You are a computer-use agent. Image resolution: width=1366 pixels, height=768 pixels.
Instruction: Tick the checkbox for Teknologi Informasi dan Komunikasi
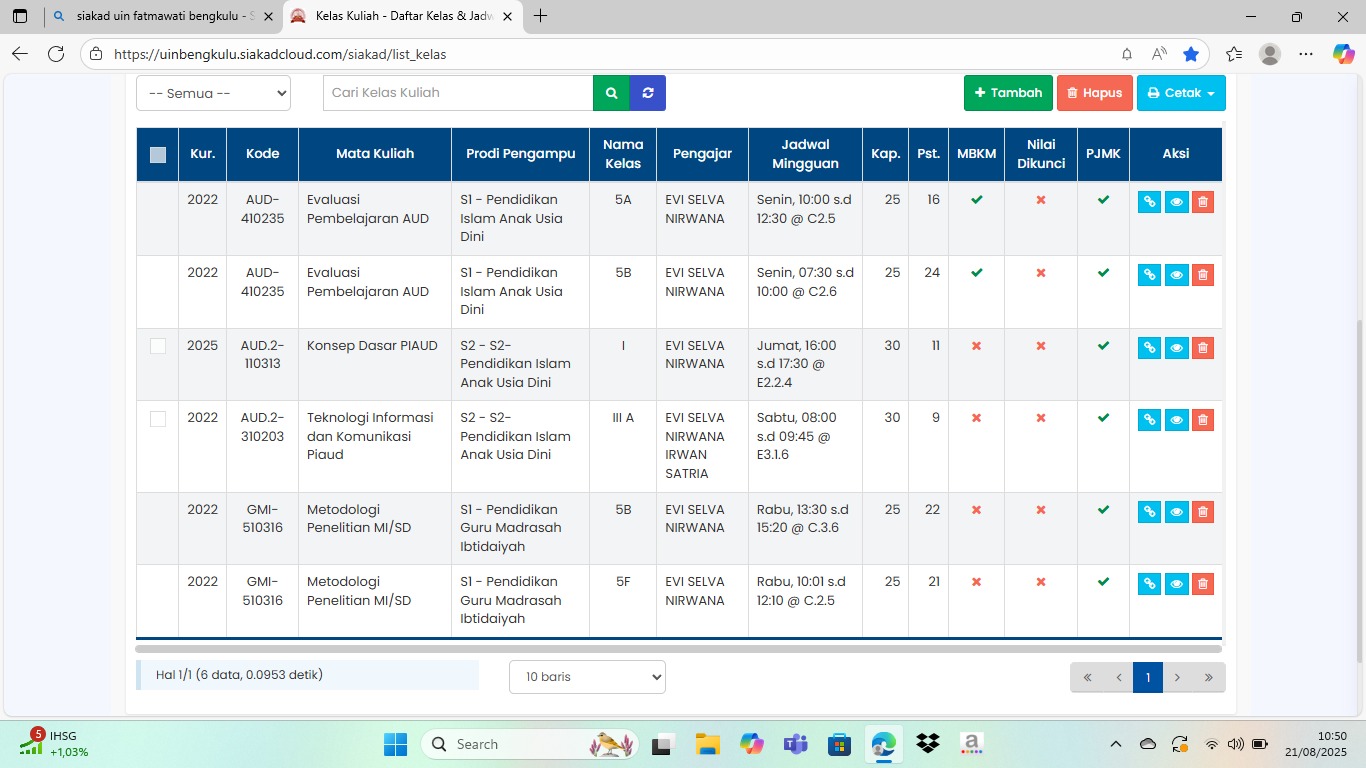click(158, 419)
